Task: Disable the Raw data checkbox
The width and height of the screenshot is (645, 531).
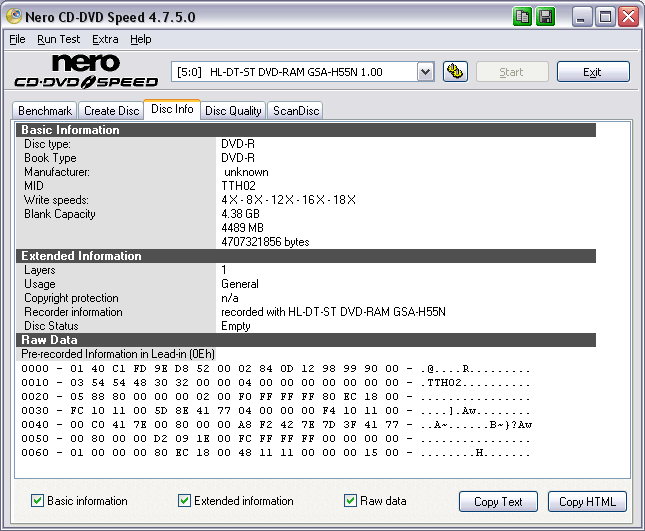Action: (350, 501)
